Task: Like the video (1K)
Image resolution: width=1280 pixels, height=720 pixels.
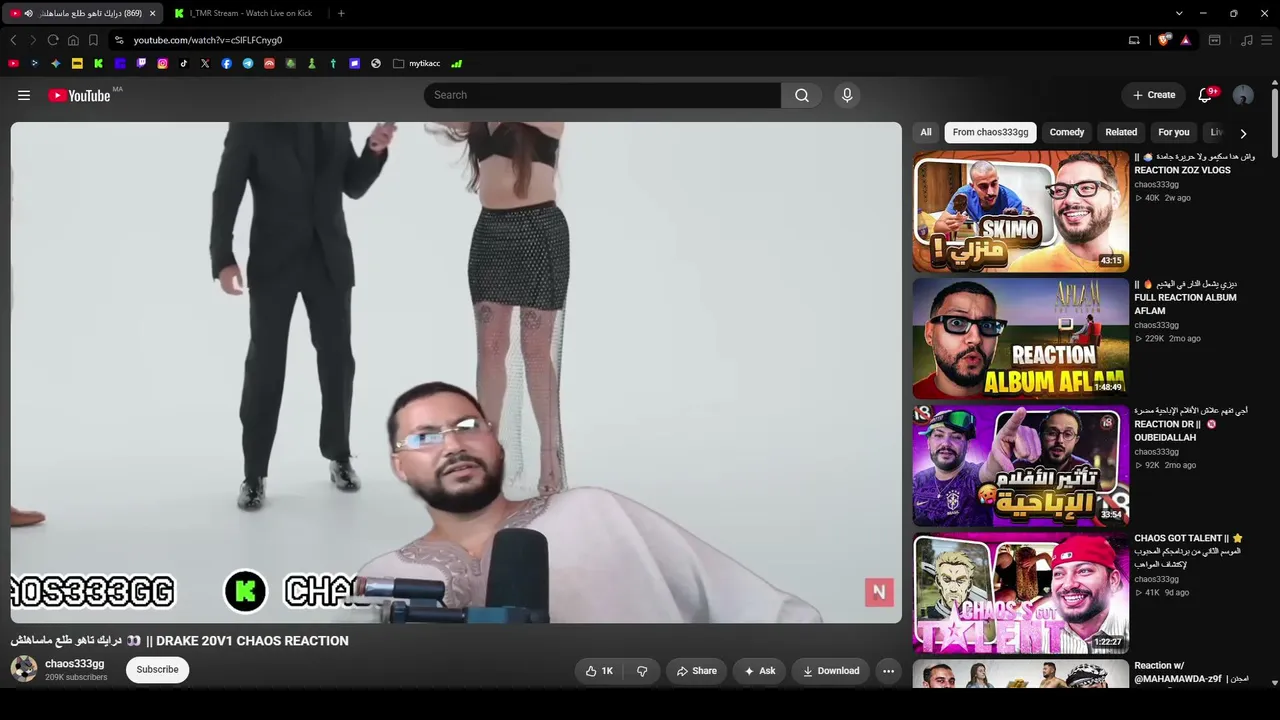Action: (599, 671)
